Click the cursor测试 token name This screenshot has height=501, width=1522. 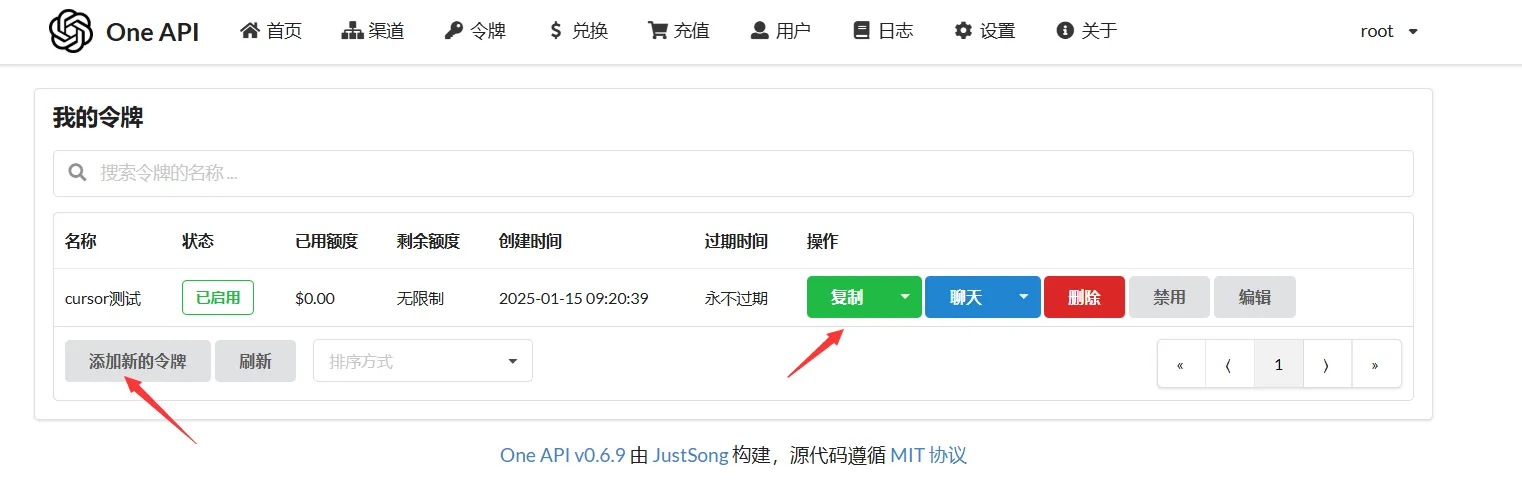coord(103,298)
